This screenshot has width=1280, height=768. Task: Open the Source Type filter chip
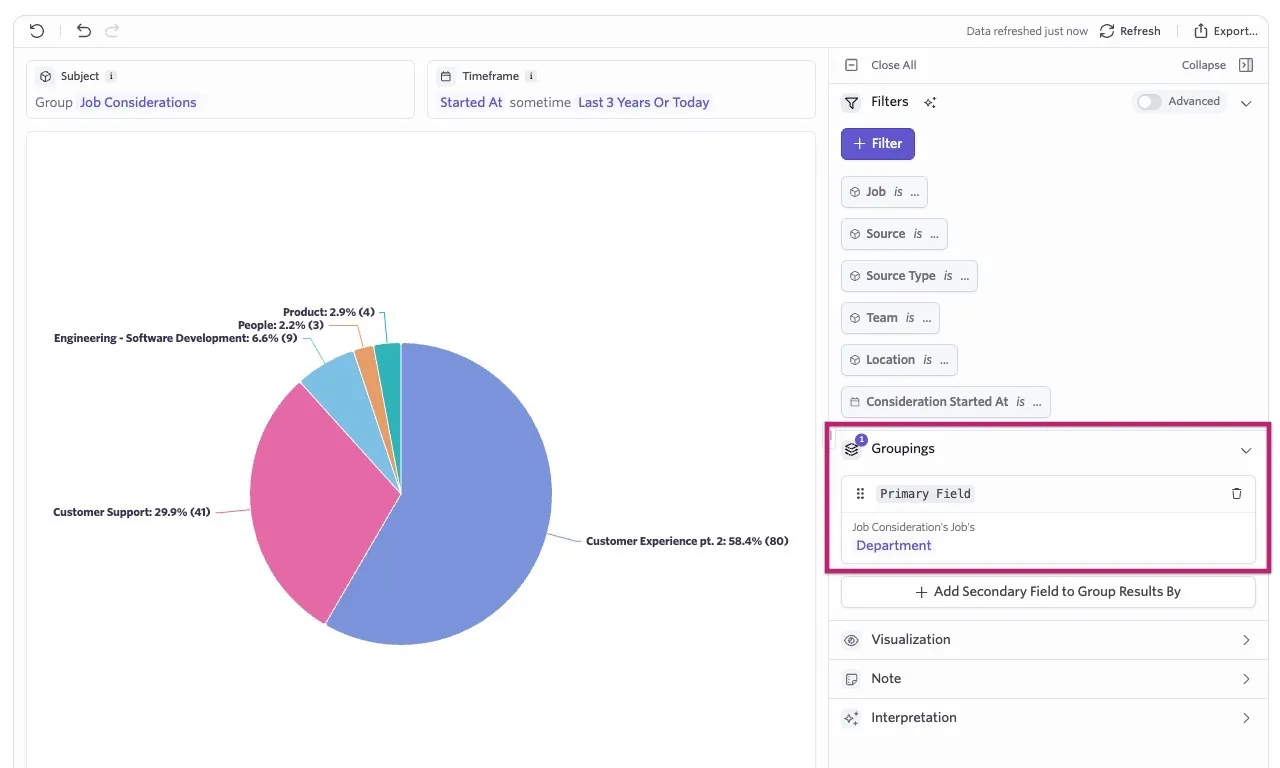point(909,276)
